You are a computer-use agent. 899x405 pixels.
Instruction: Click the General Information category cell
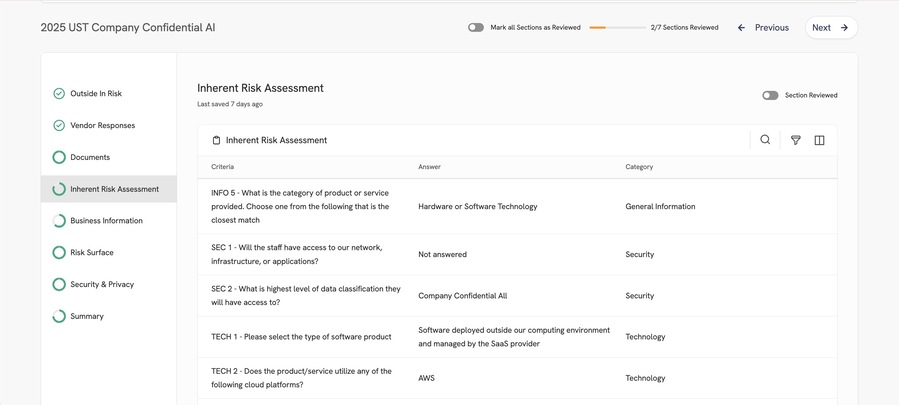pyautogui.click(x=660, y=207)
